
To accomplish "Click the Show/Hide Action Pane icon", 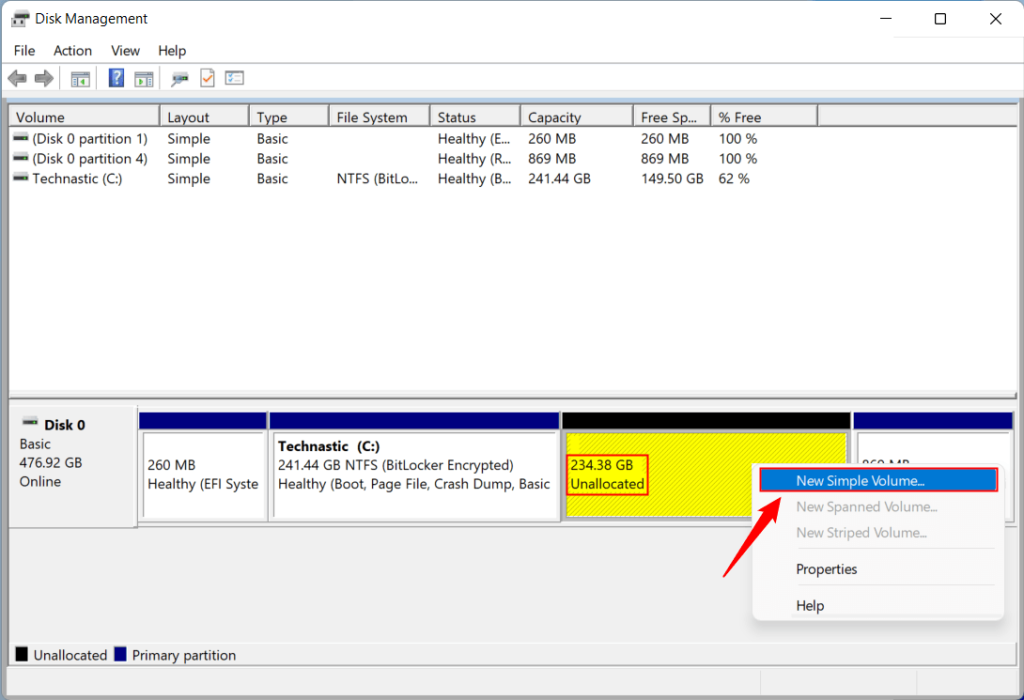I will pos(144,79).
